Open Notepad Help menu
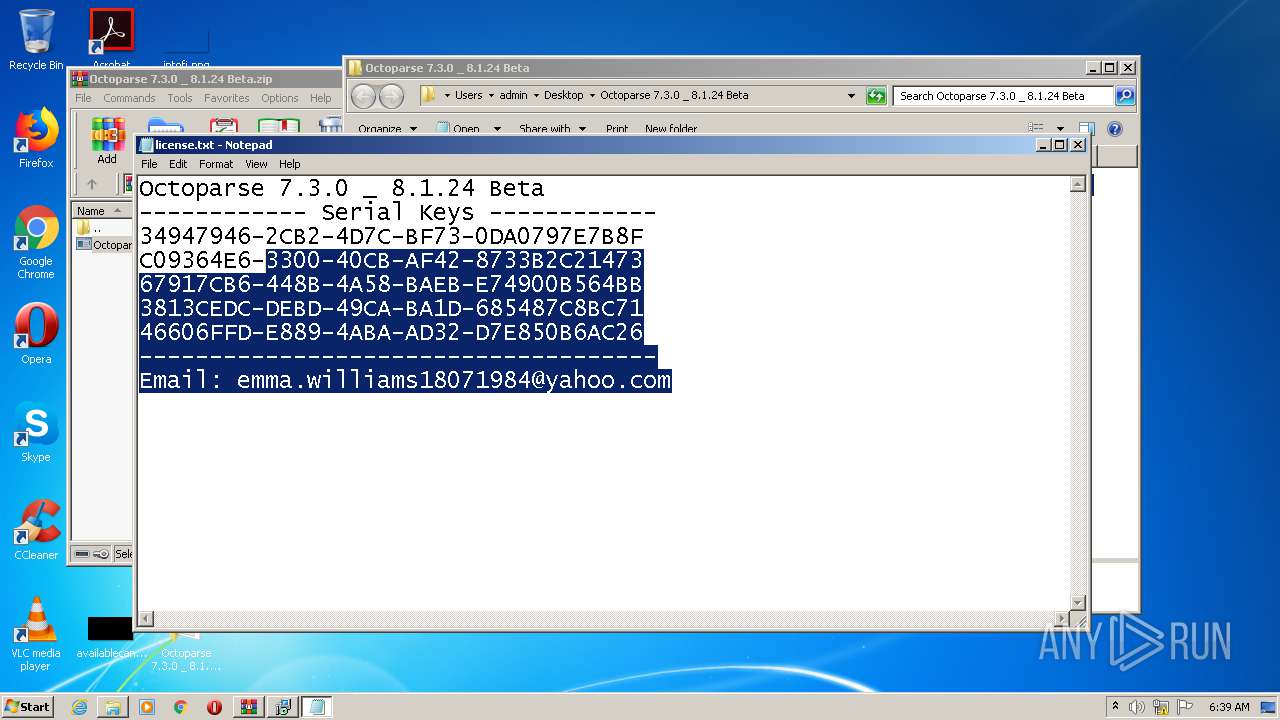Image resolution: width=1280 pixels, height=720 pixels. point(290,164)
